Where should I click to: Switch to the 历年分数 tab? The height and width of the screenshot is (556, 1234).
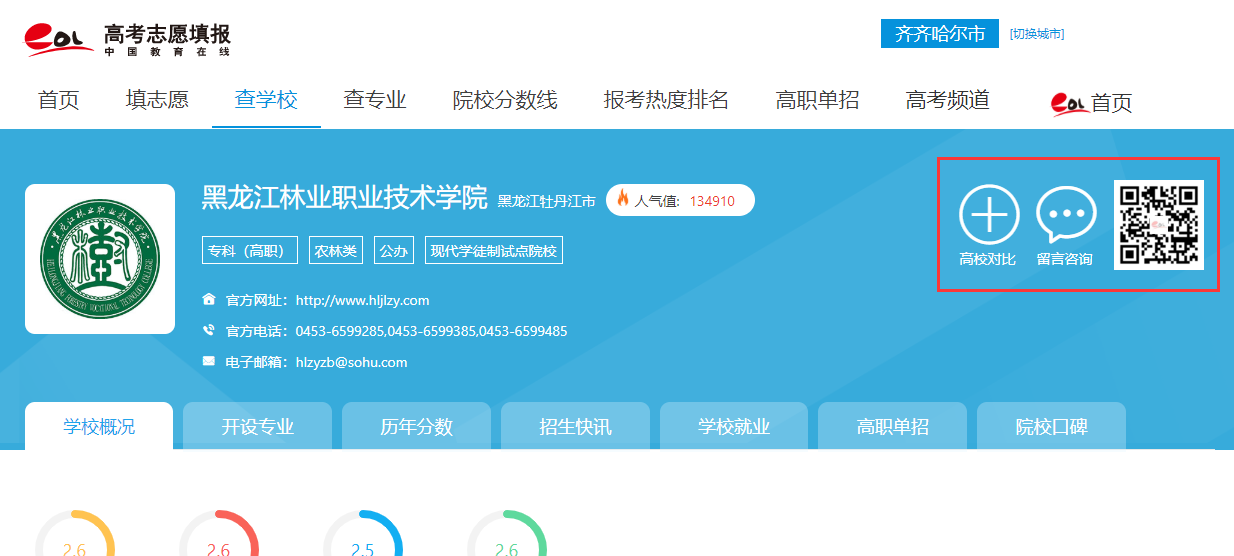pyautogui.click(x=416, y=426)
